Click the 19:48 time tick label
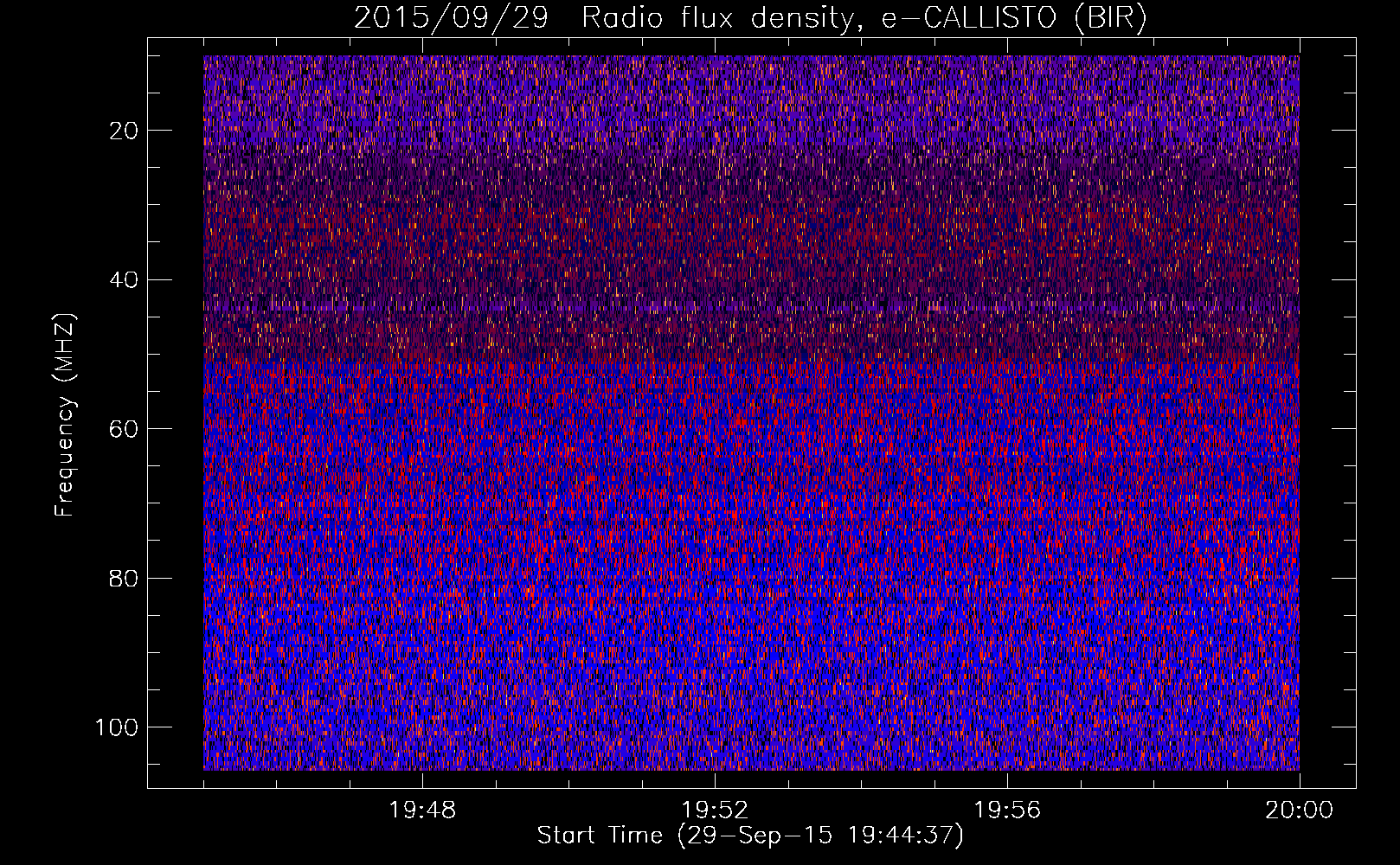This screenshot has height=865, width=1400. coord(422,811)
